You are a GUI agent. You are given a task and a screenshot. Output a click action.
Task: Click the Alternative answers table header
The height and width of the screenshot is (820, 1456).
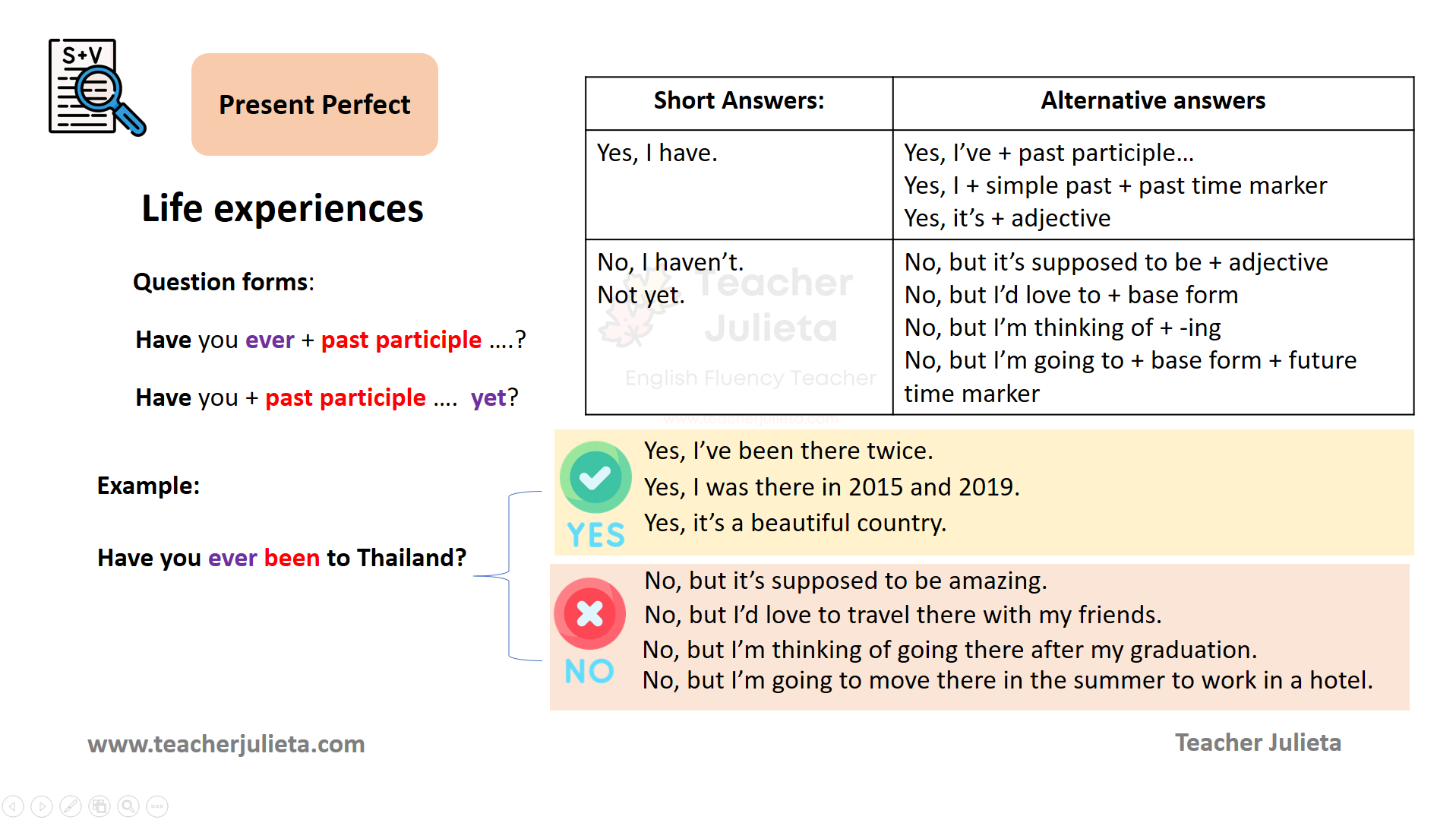click(1152, 100)
